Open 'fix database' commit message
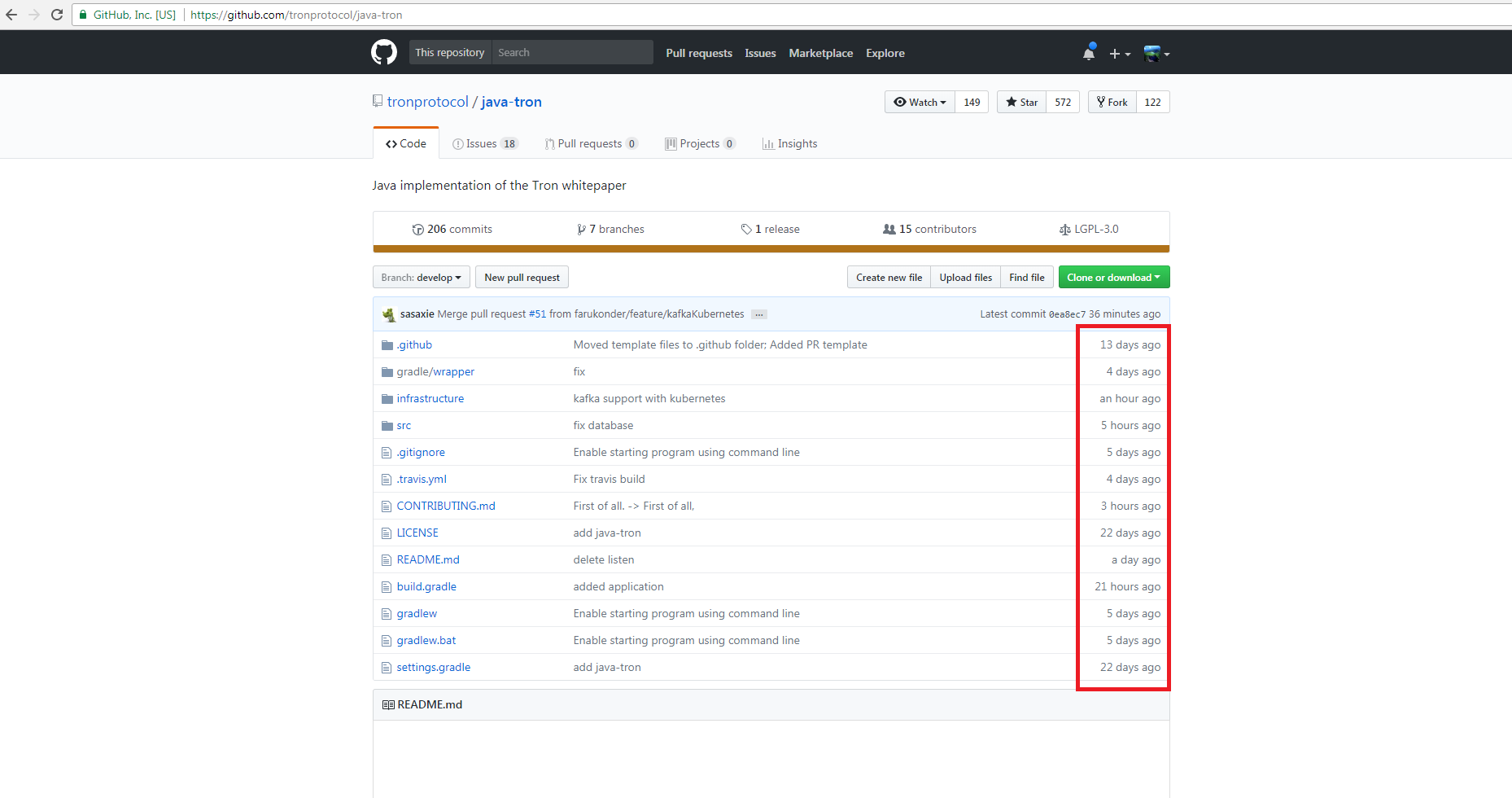1512x798 pixels. [x=603, y=426]
